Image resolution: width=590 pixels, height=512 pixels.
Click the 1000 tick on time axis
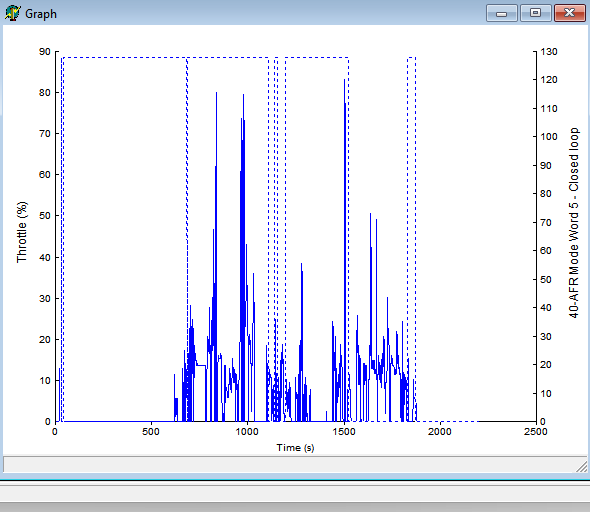(247, 431)
